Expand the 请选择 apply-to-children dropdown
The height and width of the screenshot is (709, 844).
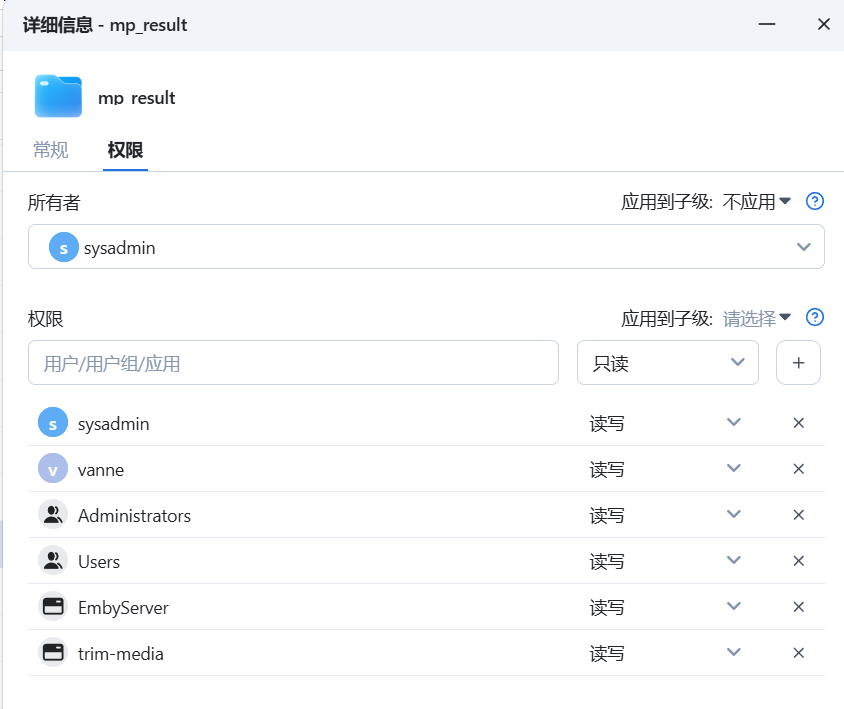click(757, 318)
